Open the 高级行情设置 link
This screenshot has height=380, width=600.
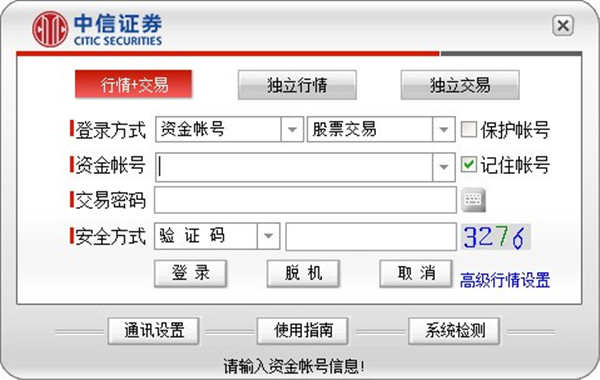click(505, 280)
